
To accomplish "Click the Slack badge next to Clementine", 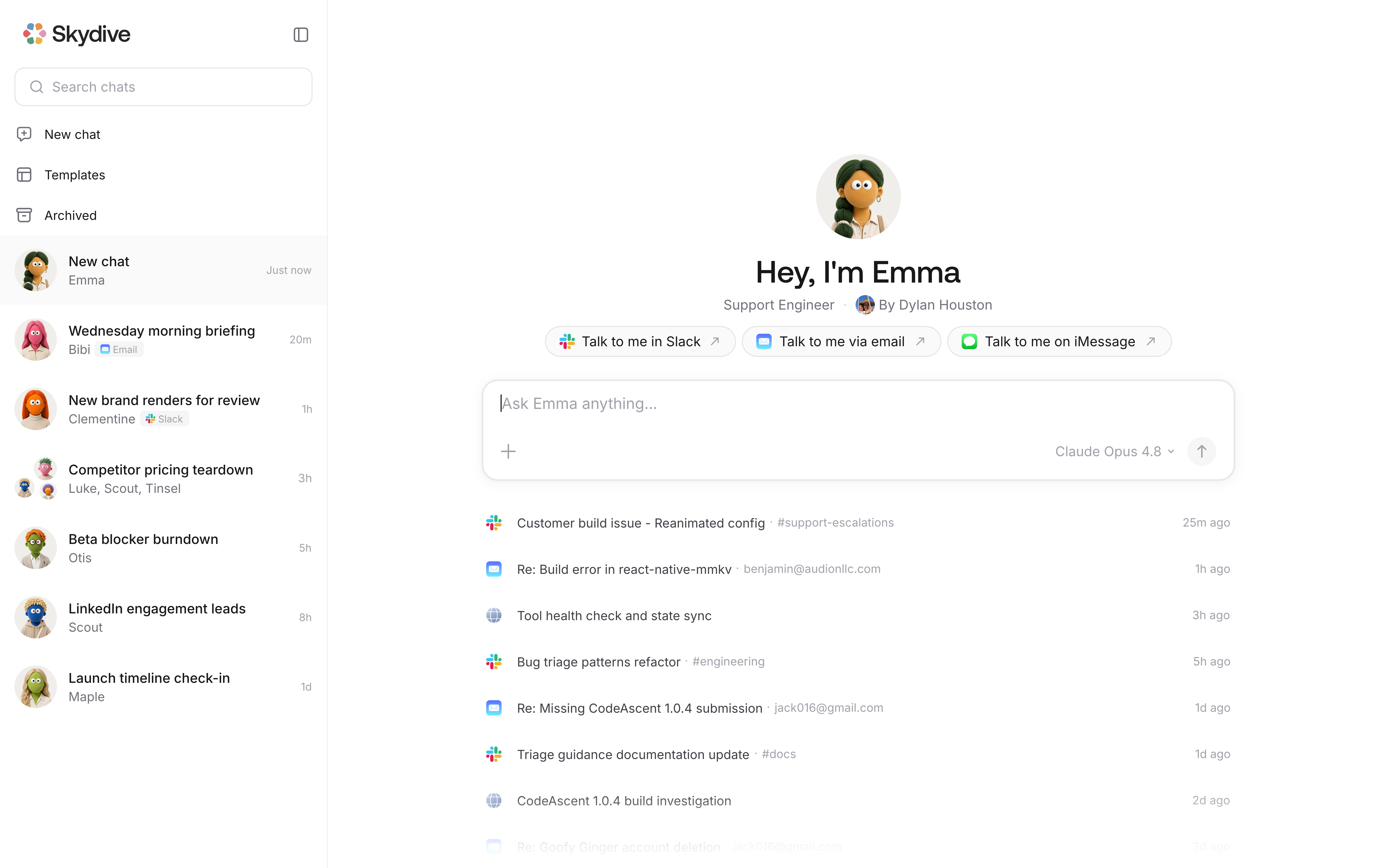I will coord(165,419).
